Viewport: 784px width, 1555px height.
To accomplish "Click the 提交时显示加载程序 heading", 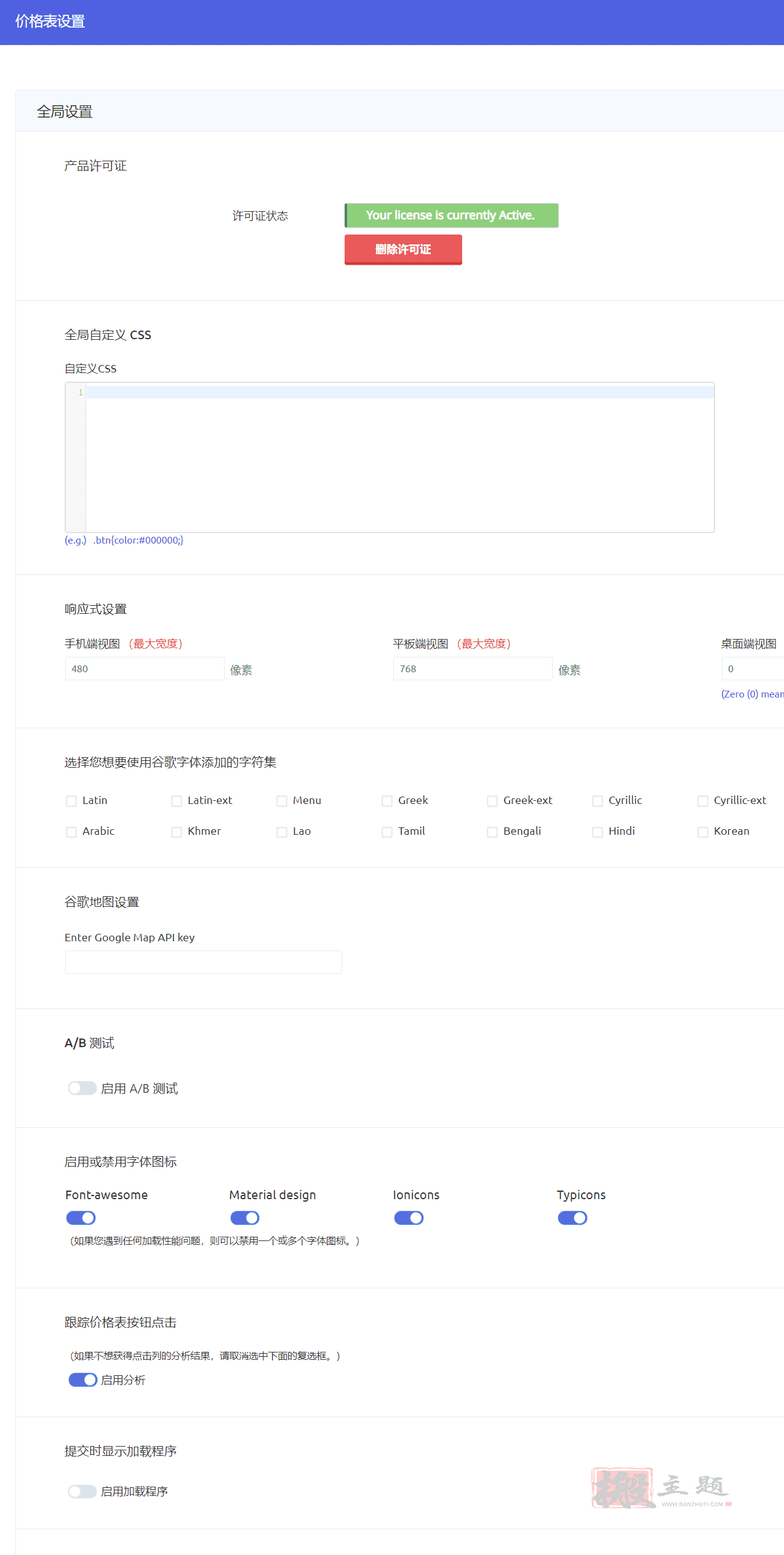I will tap(121, 1451).
